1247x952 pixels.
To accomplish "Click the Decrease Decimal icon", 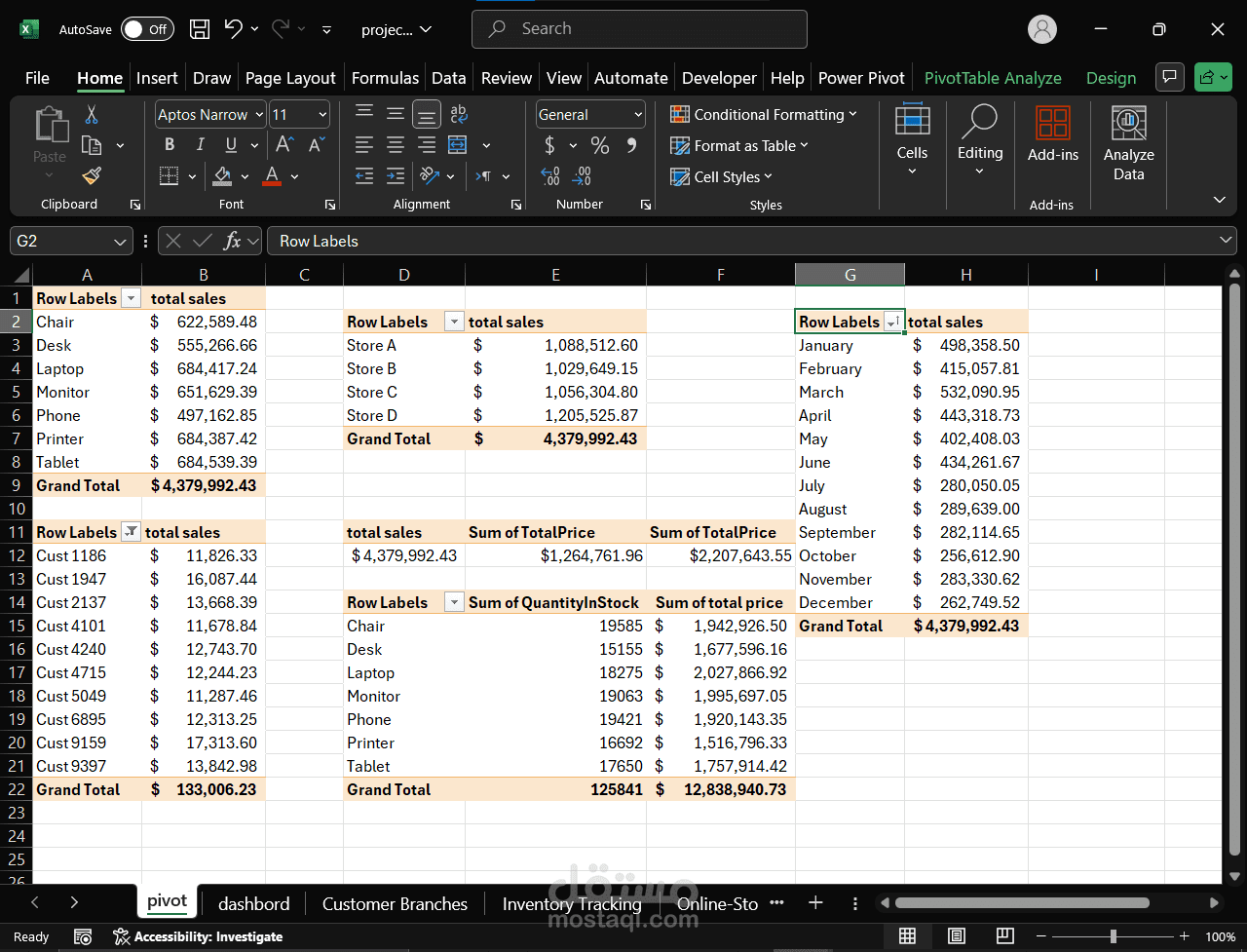I will (x=582, y=176).
